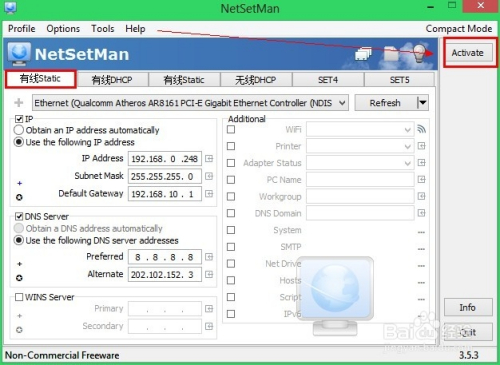
Task: Open the Tools menu
Action: (103, 29)
